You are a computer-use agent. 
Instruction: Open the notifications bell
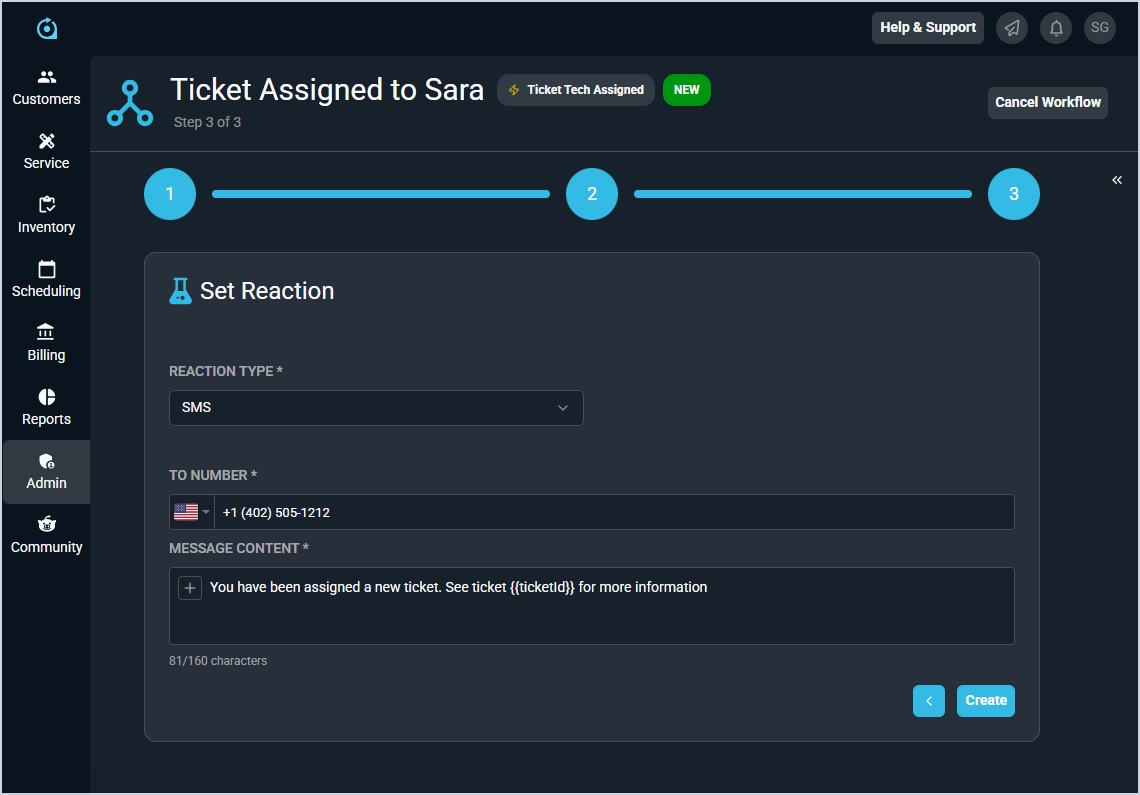coord(1056,28)
